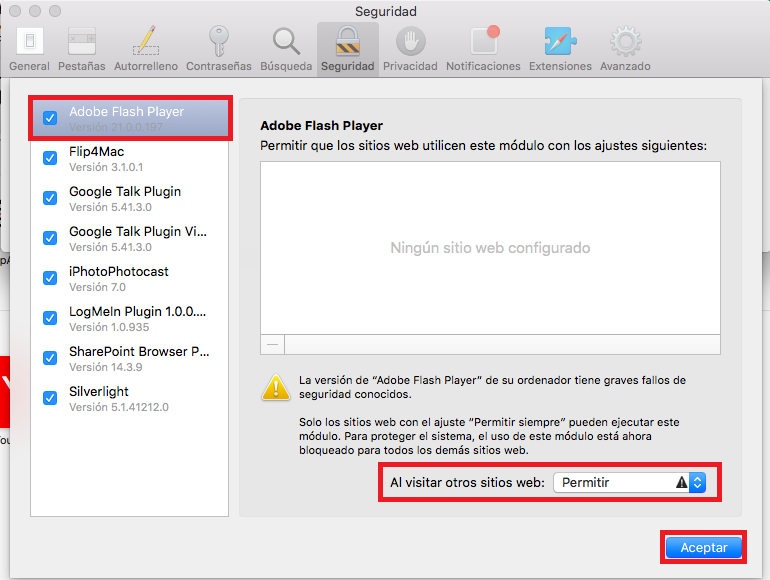Disable the SharePoint Browser plugin checkbox
This screenshot has height=580, width=770.
click(50, 358)
